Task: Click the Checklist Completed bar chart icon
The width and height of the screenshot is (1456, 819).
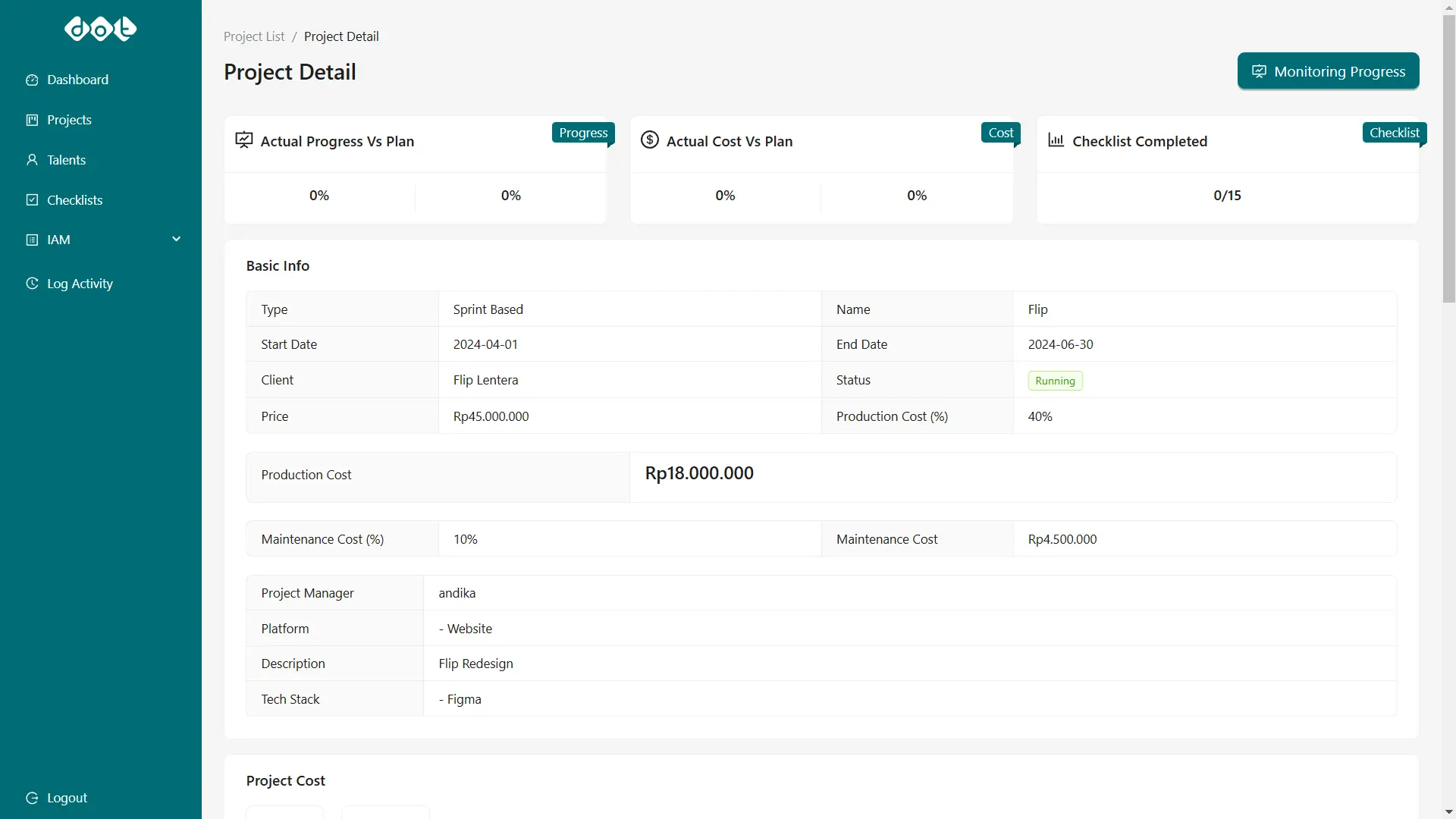Action: [x=1056, y=140]
